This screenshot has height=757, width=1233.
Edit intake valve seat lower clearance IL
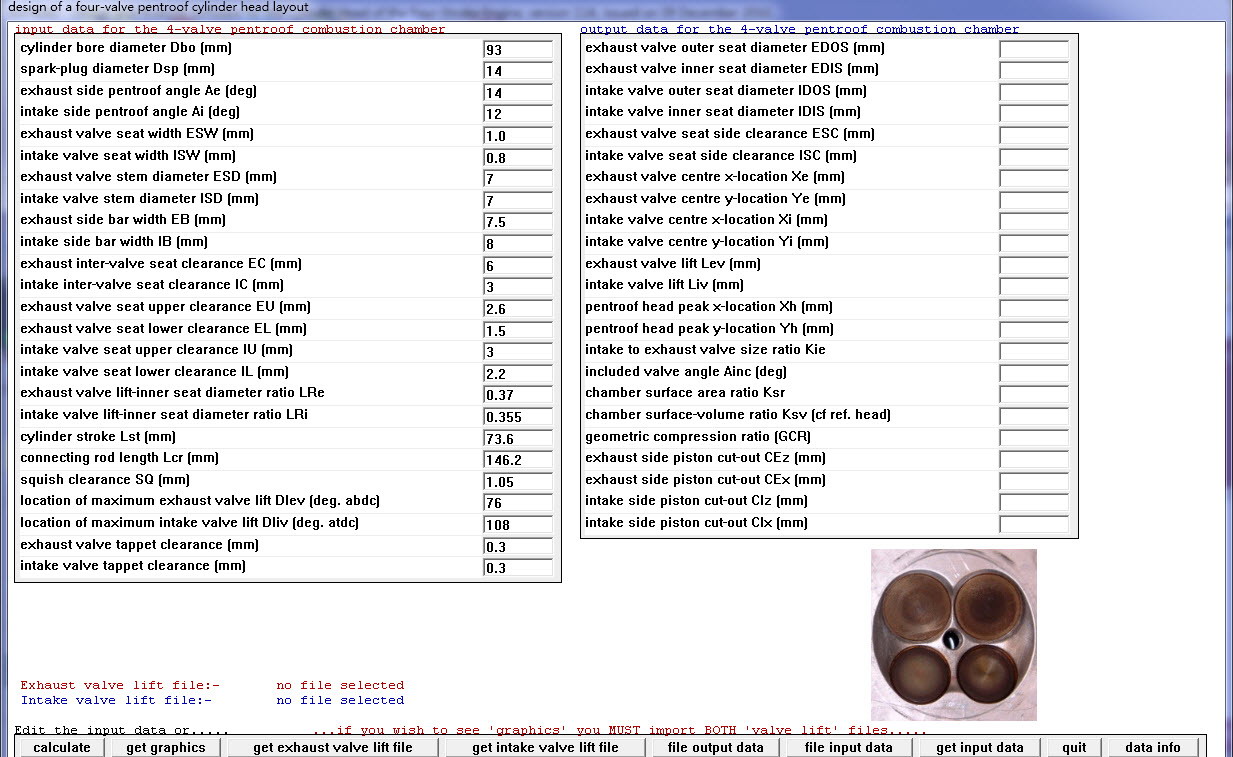tap(518, 374)
